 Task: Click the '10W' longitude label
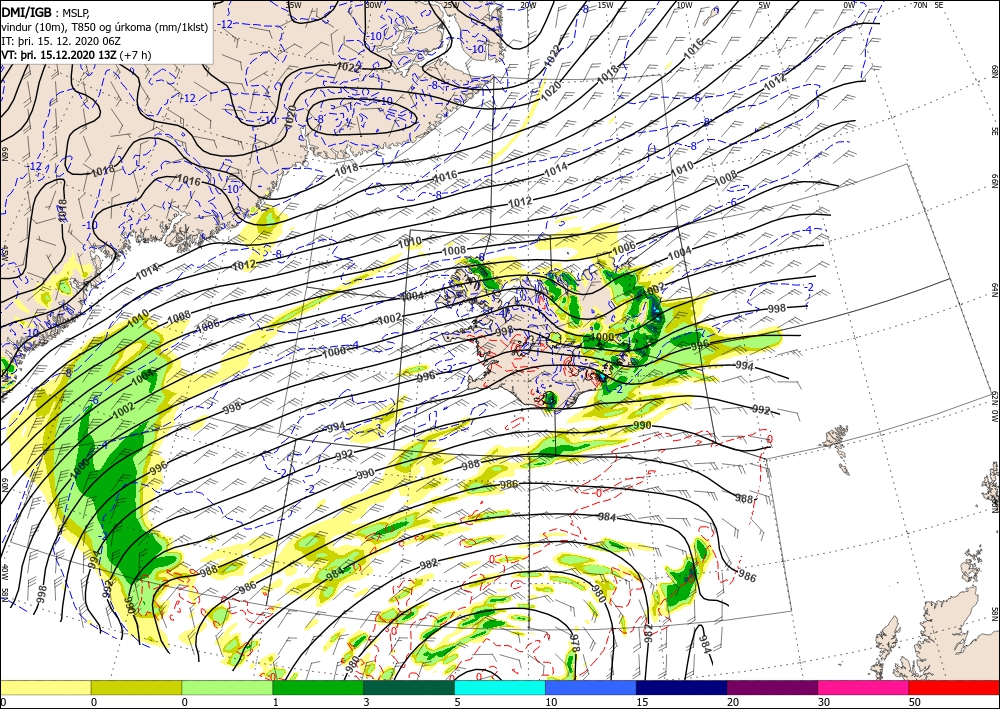684,5
